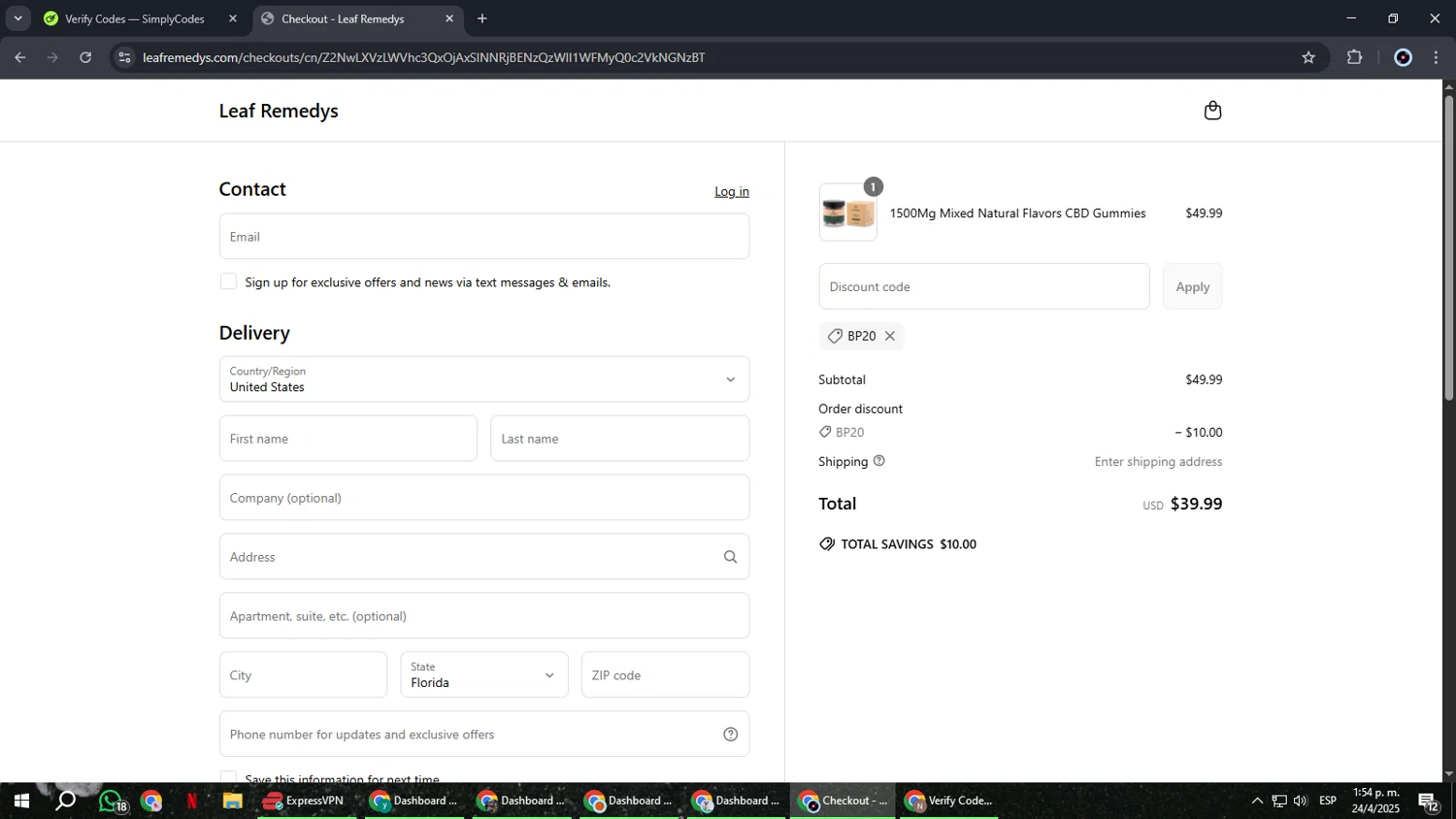Open ExpressVPN from the taskbar

(306, 801)
